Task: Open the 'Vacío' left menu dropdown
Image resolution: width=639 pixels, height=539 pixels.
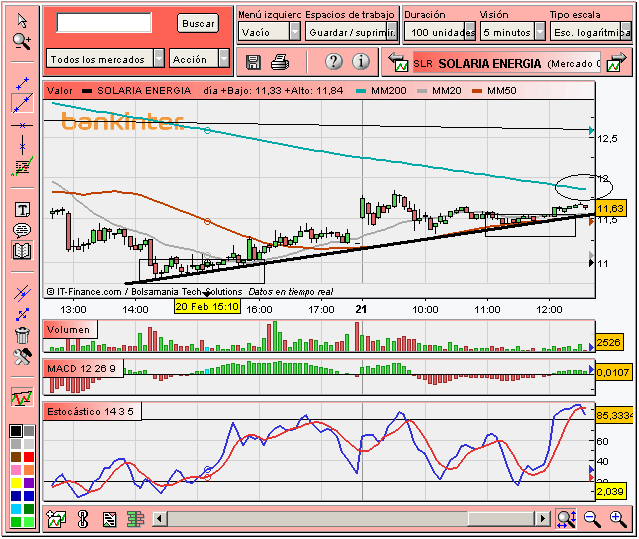Action: coord(269,31)
